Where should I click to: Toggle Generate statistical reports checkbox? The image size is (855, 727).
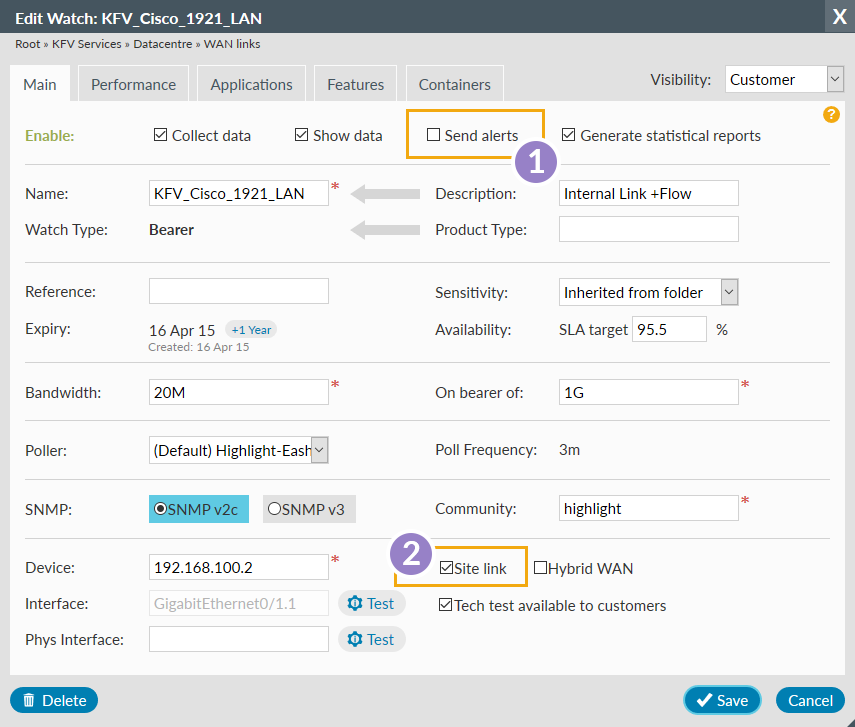568,135
